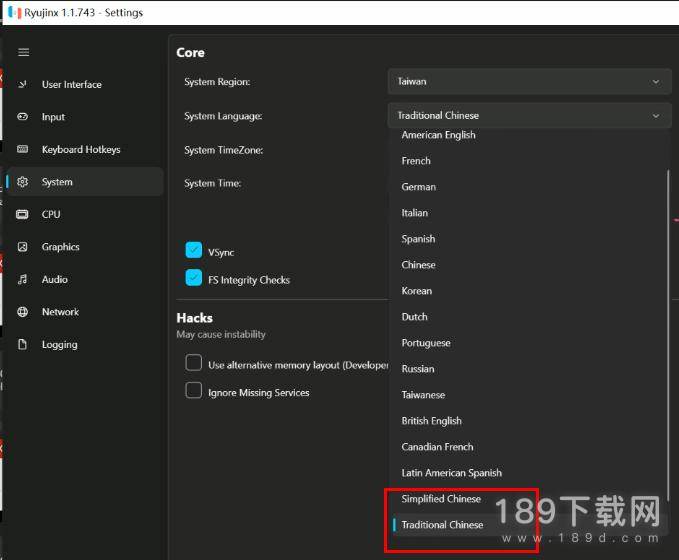
Task: Select Simplified Chinese language option
Action: tap(527, 499)
